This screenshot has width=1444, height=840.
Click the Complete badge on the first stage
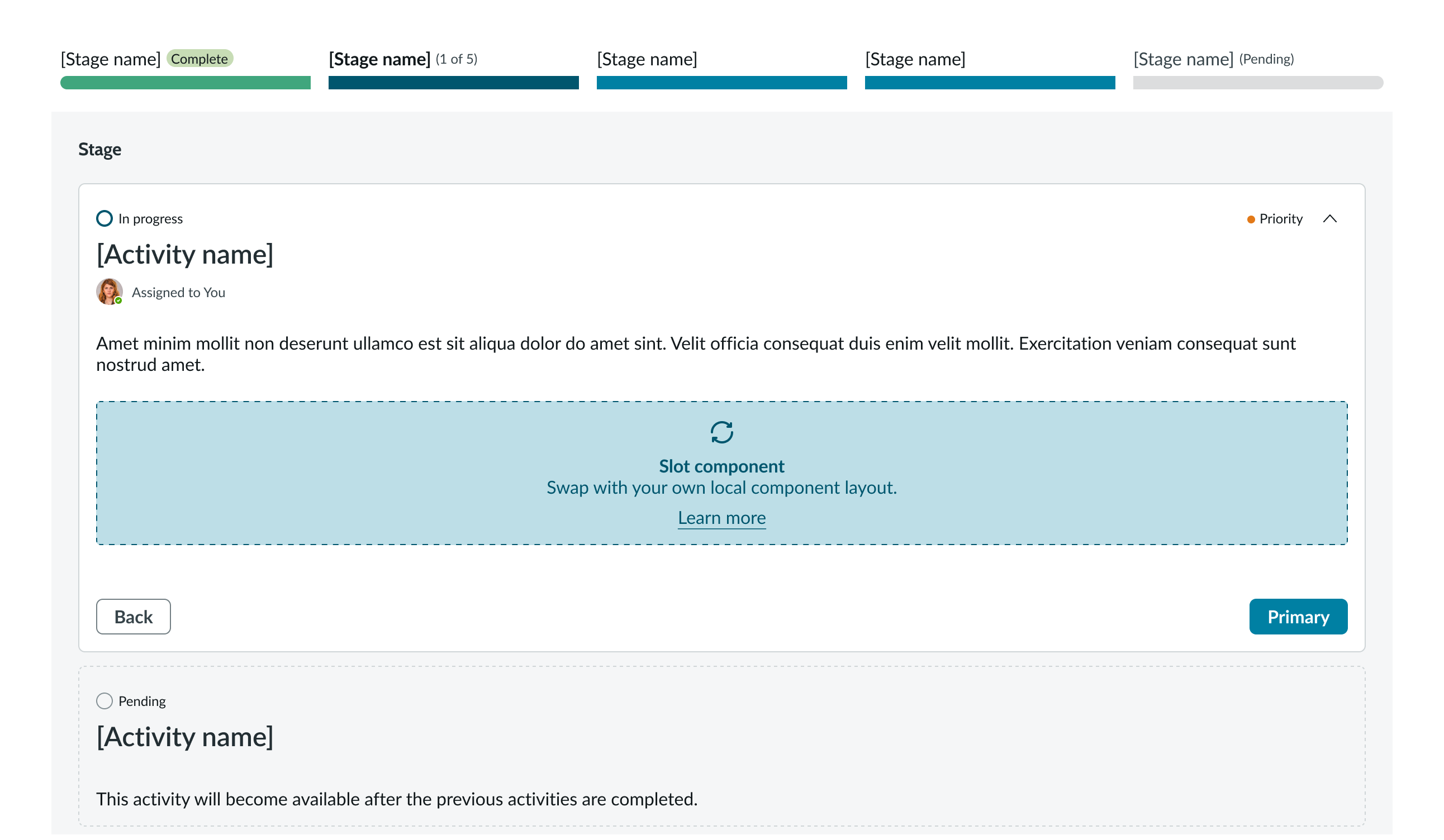point(199,59)
